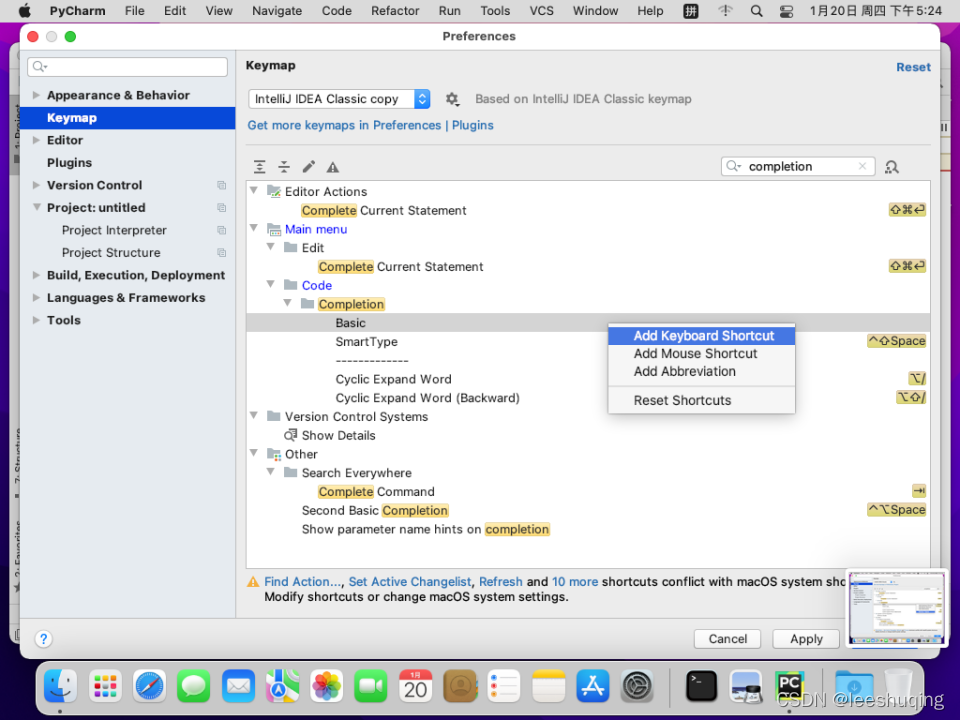
Task: Collapse the Main menu tree node
Action: [x=254, y=228]
